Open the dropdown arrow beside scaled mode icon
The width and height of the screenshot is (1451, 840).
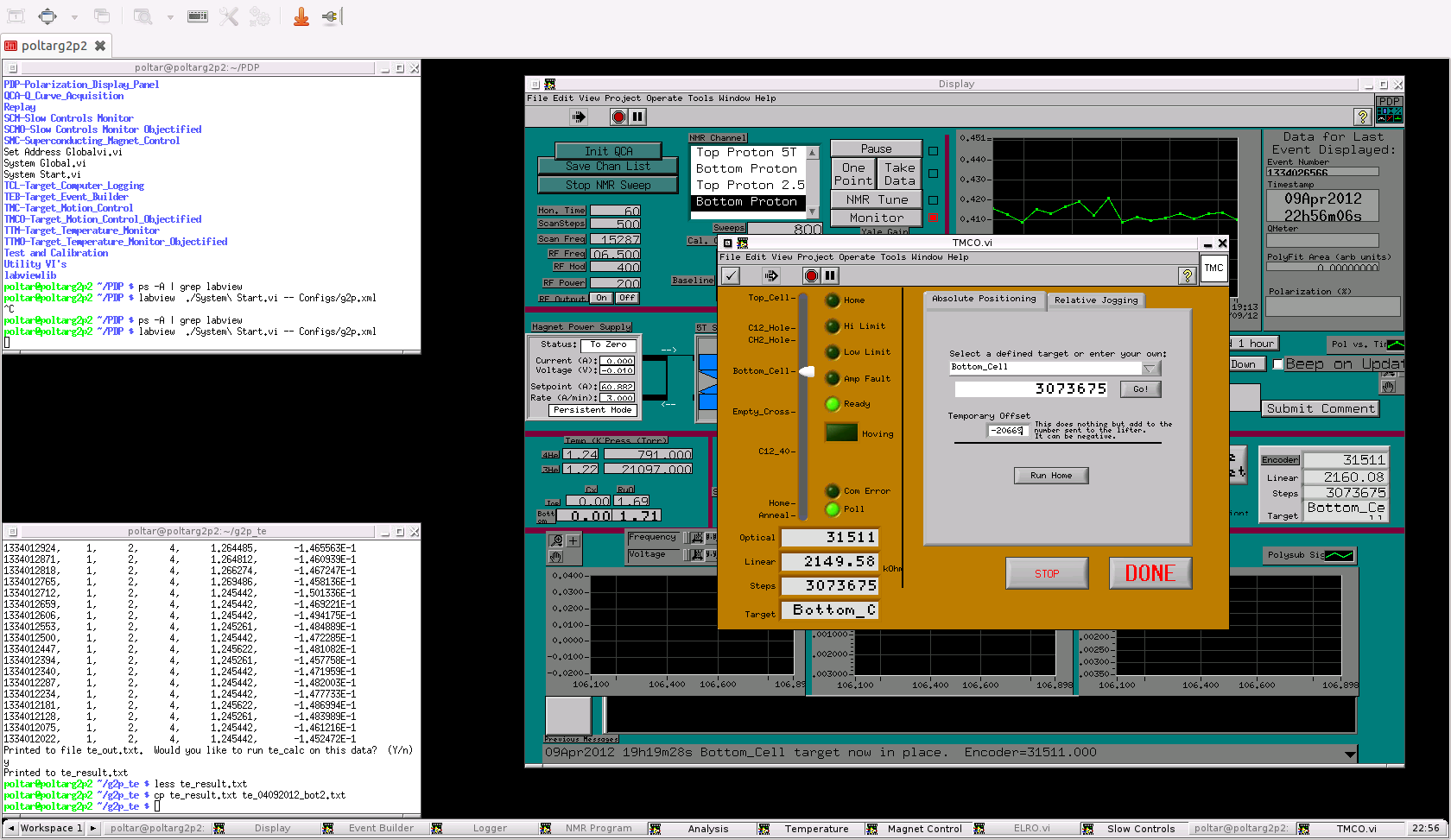[x=170, y=16]
